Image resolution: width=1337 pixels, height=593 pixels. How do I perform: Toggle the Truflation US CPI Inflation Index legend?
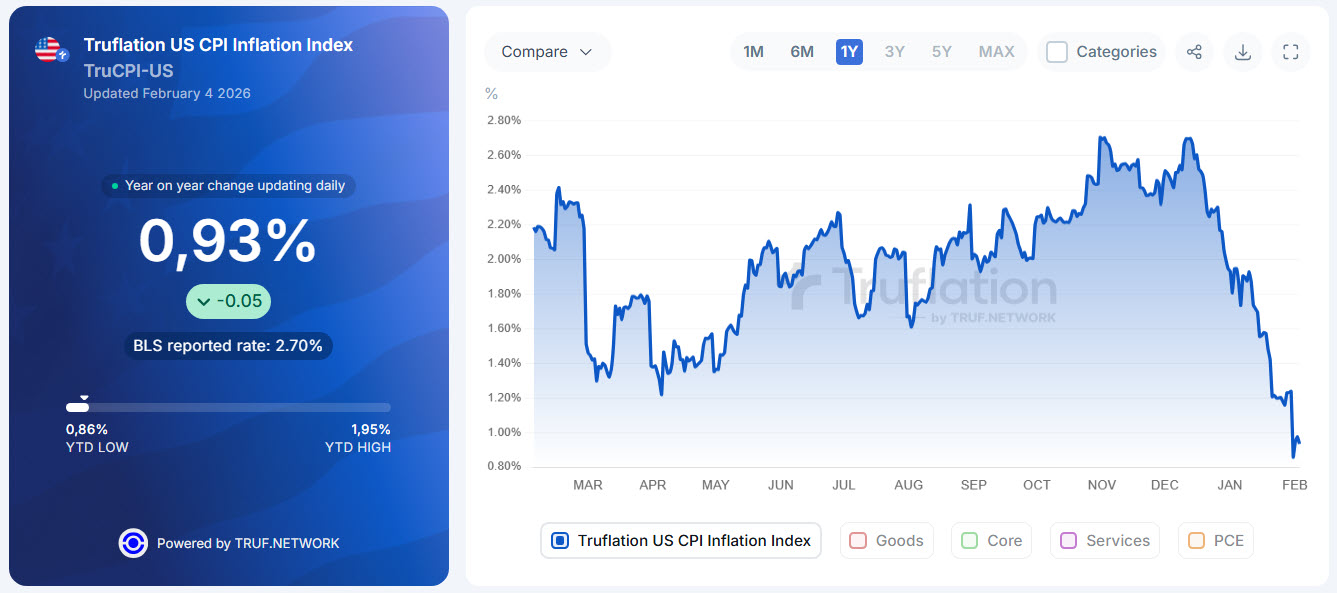pyautogui.click(x=681, y=541)
